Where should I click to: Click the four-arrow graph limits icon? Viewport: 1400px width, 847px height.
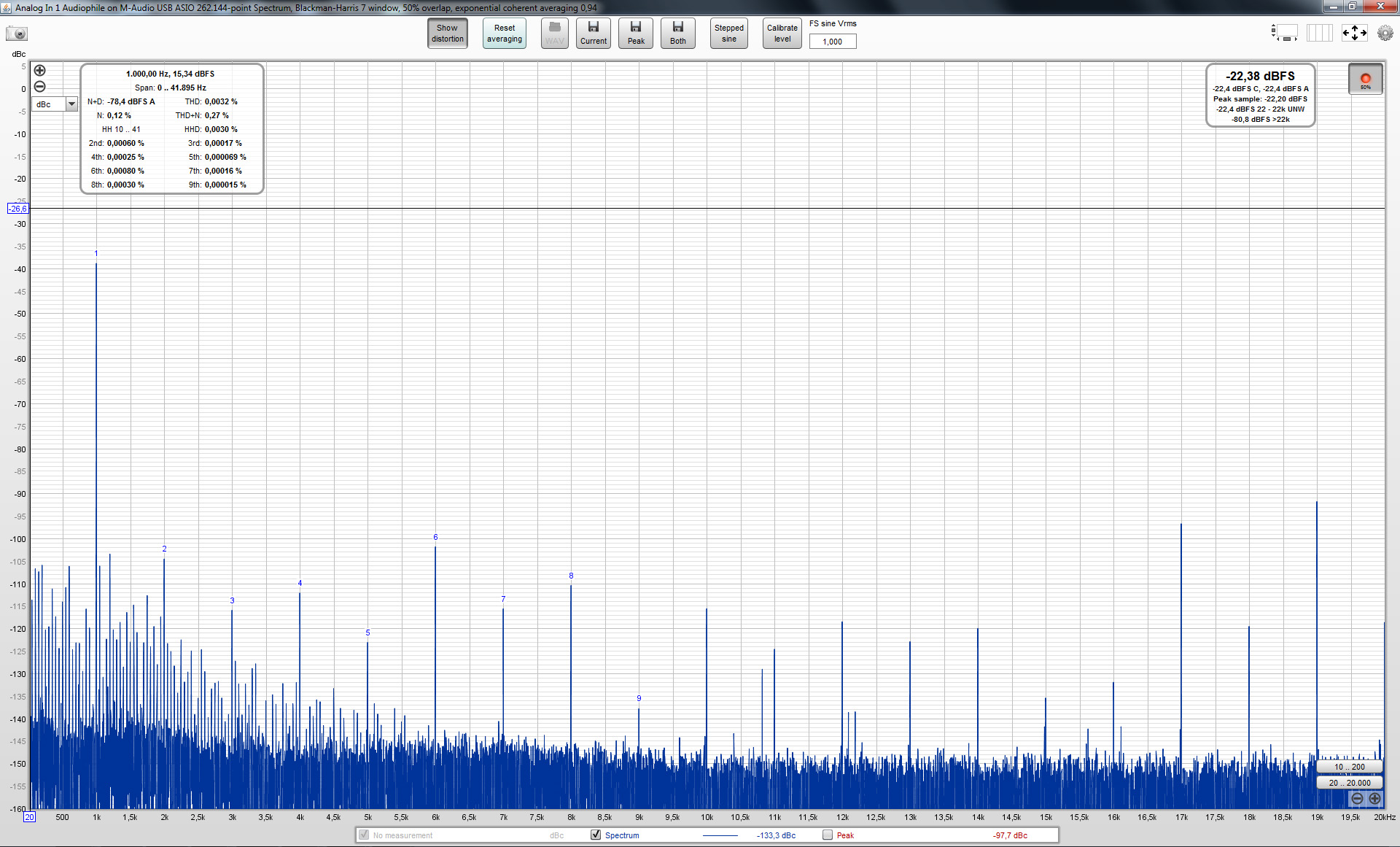1354,33
